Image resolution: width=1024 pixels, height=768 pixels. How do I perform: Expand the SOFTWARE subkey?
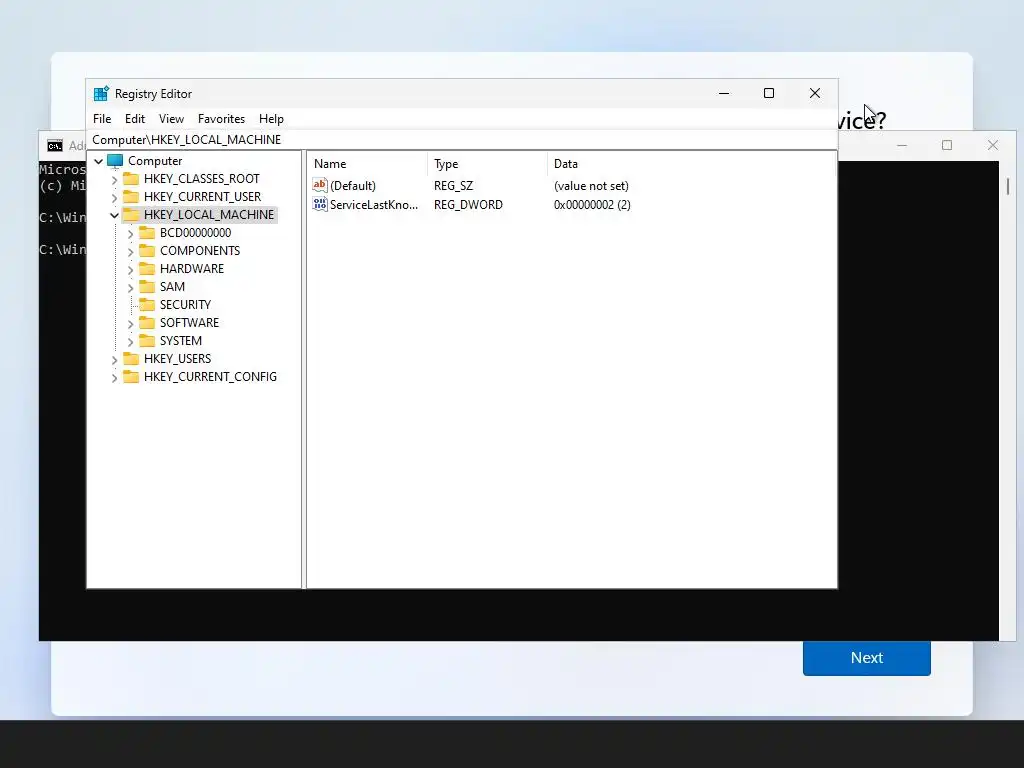coord(131,323)
